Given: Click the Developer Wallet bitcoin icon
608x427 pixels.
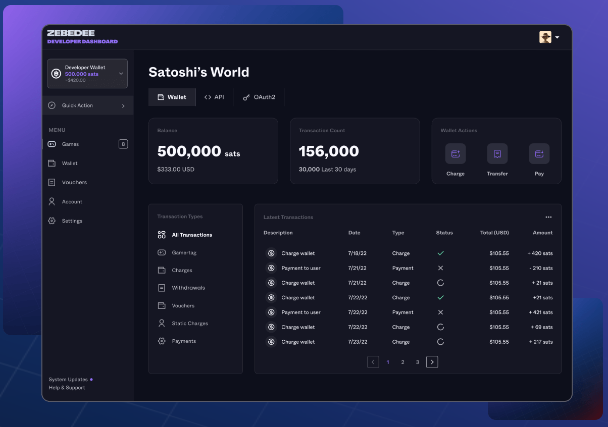Looking at the screenshot, I should pos(56,74).
